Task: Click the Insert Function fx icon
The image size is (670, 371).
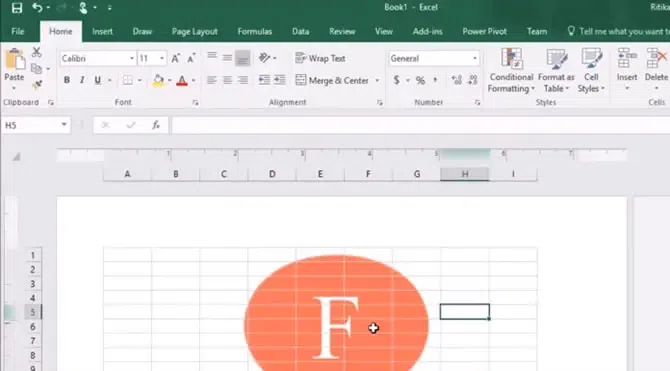Action: click(156, 125)
